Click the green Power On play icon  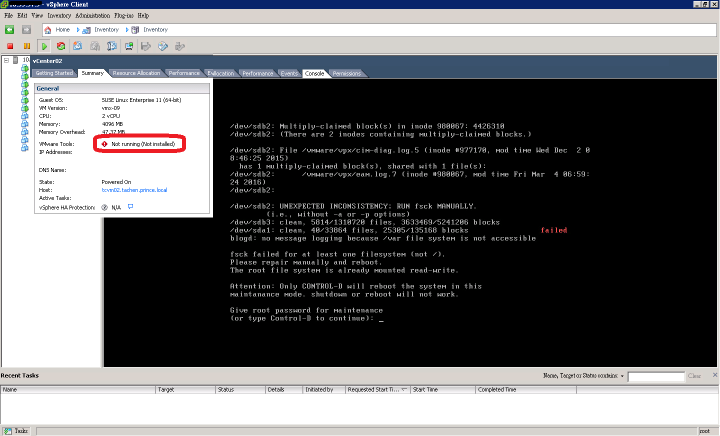click(x=44, y=46)
